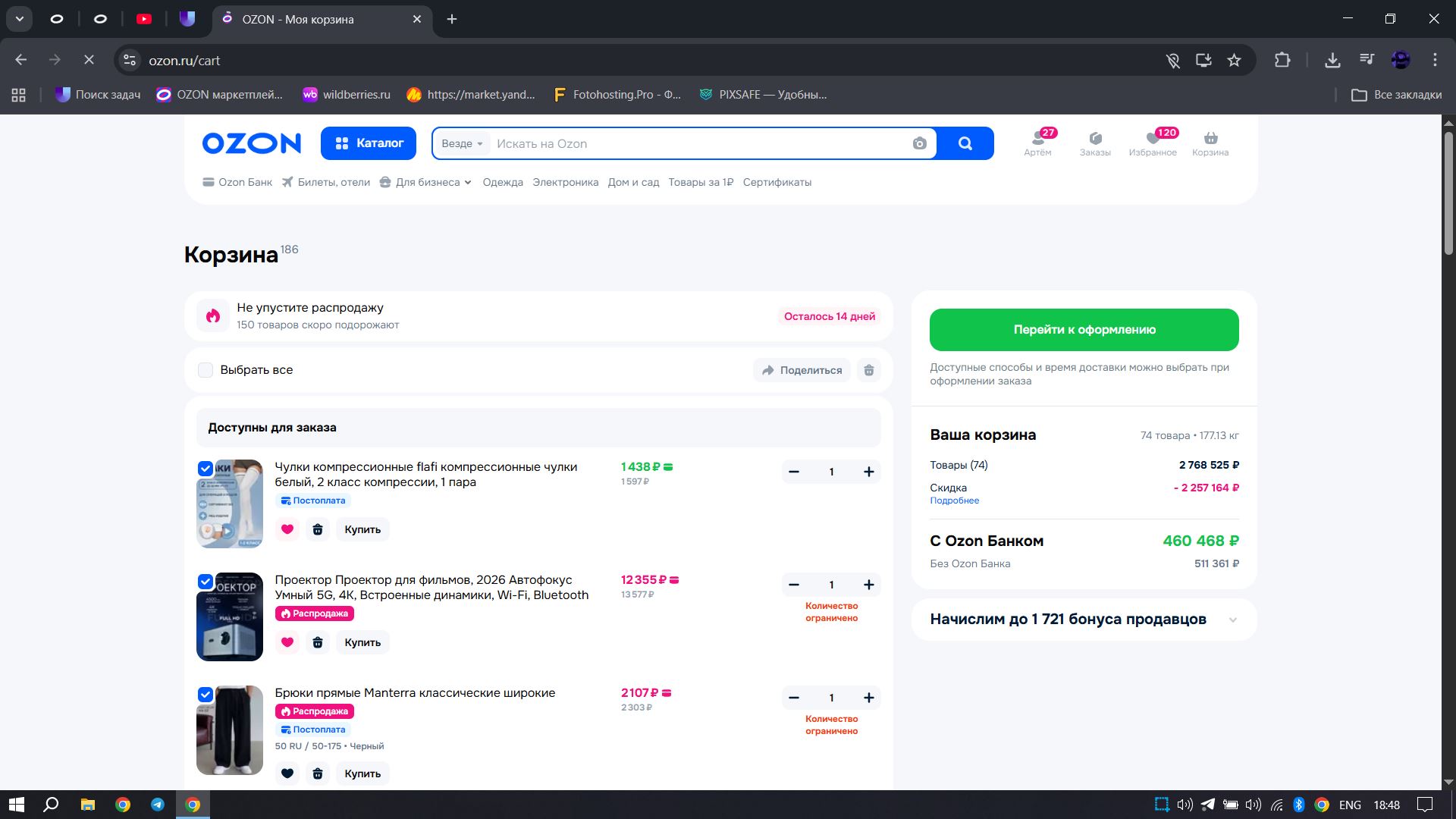Viewport: 1456px width, 819px height.
Task: Uncheck the projector item checkbox
Action: (x=206, y=582)
